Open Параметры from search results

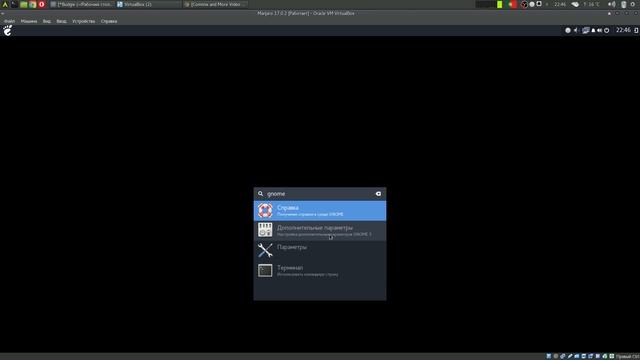point(320,250)
